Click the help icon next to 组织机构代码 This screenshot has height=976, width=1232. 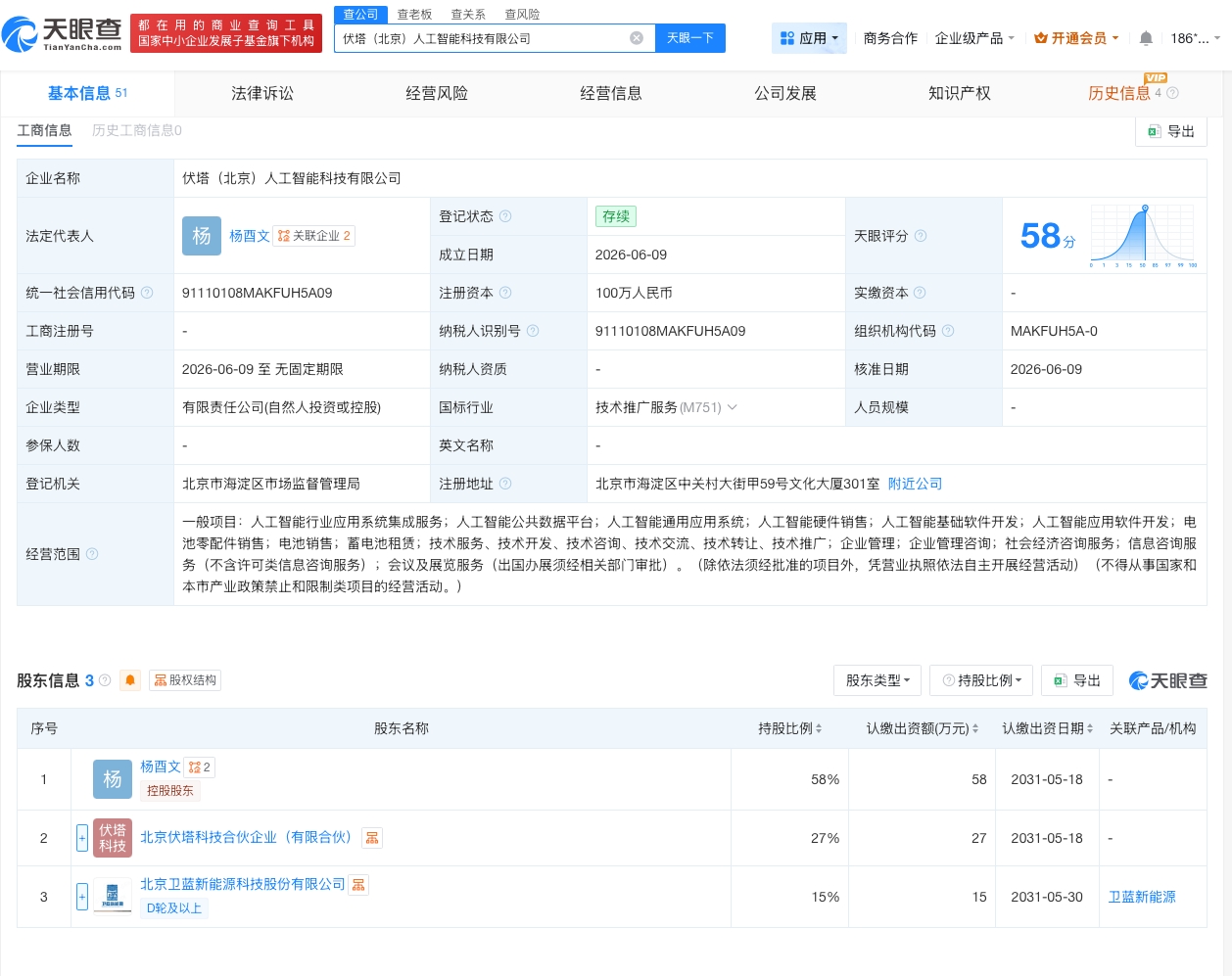click(x=948, y=331)
